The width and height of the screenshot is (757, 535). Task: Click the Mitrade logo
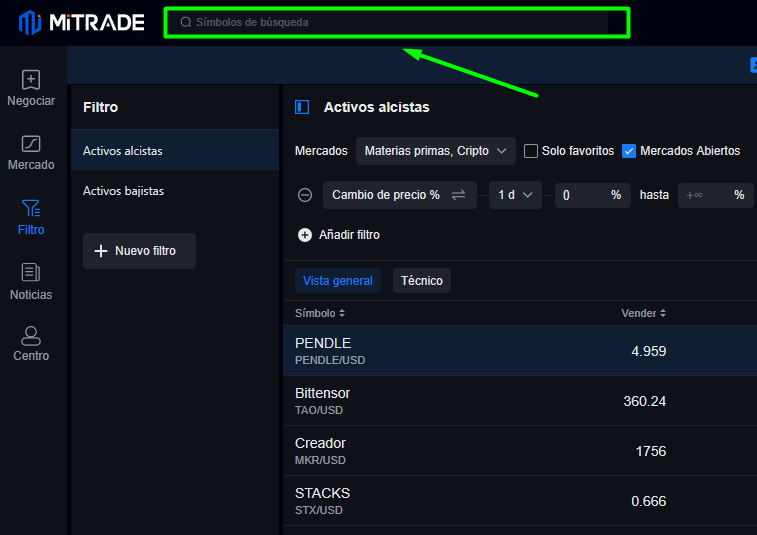[x=82, y=22]
